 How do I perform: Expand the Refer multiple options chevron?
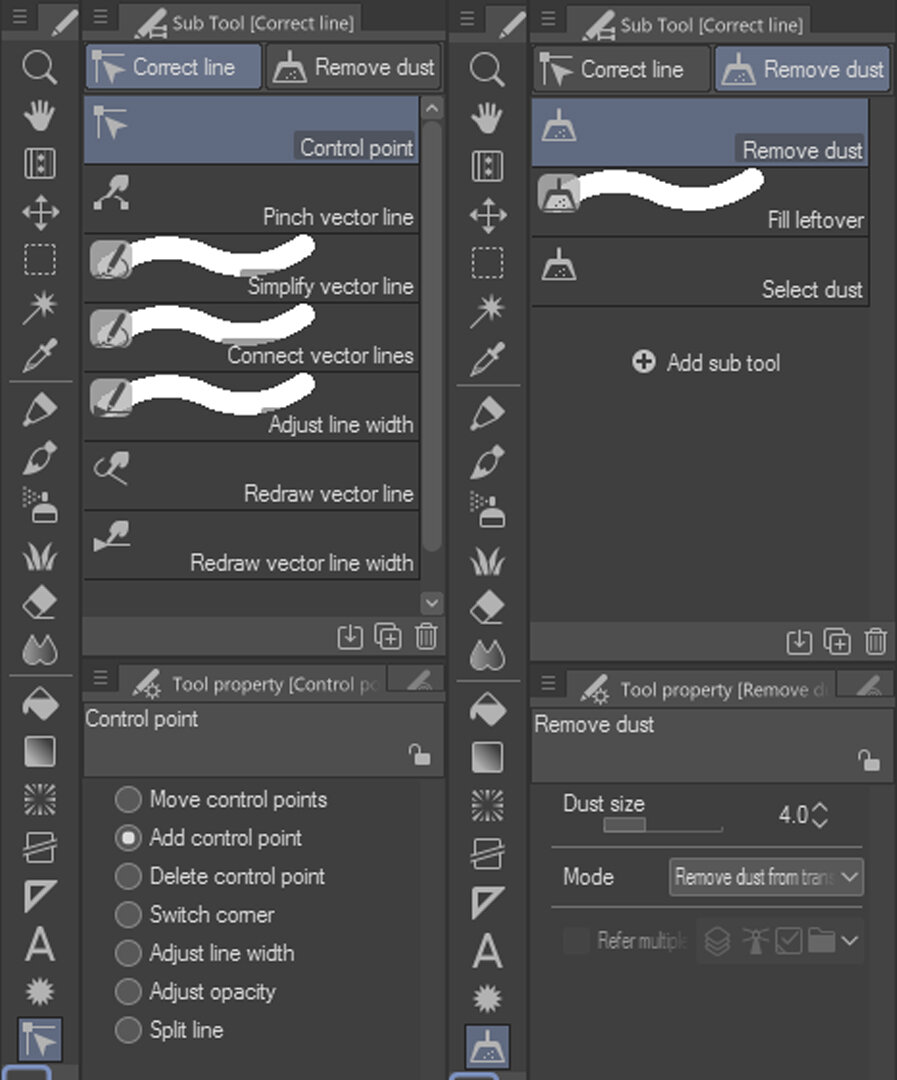pos(850,941)
